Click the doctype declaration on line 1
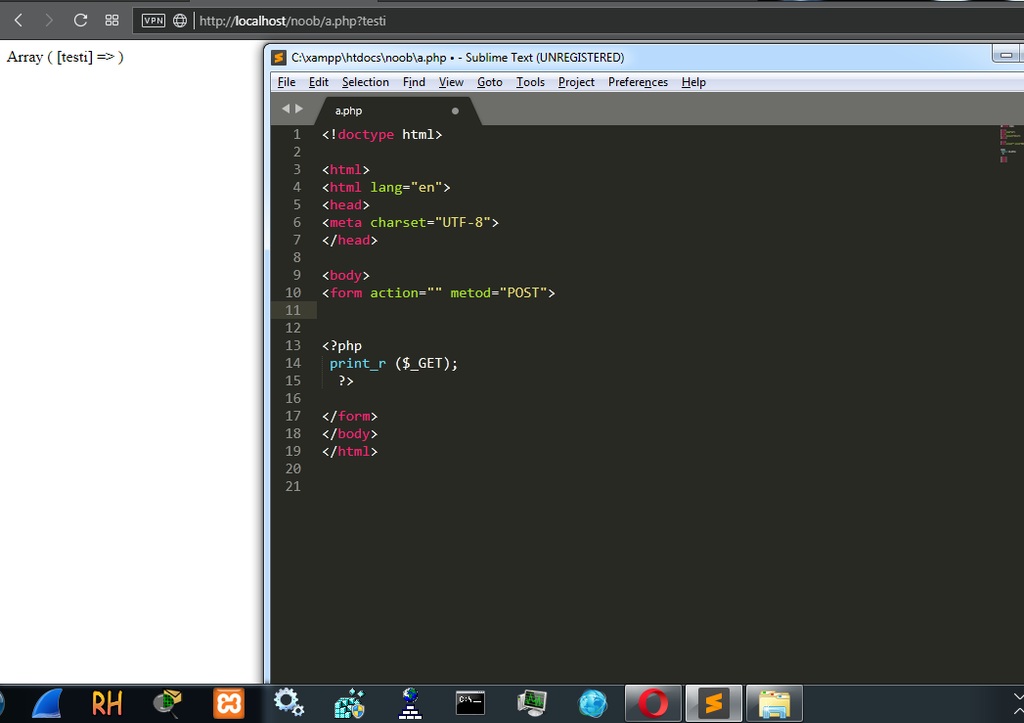The width and height of the screenshot is (1024, 723). pyautogui.click(x=381, y=135)
